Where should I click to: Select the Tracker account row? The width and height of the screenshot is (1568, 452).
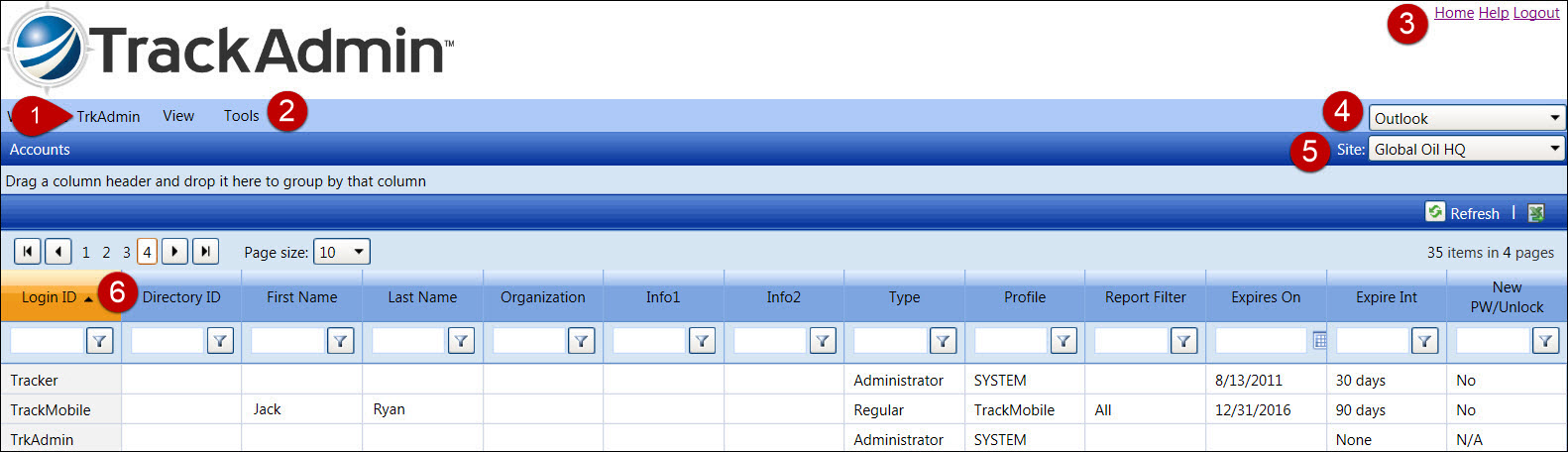[x=783, y=380]
